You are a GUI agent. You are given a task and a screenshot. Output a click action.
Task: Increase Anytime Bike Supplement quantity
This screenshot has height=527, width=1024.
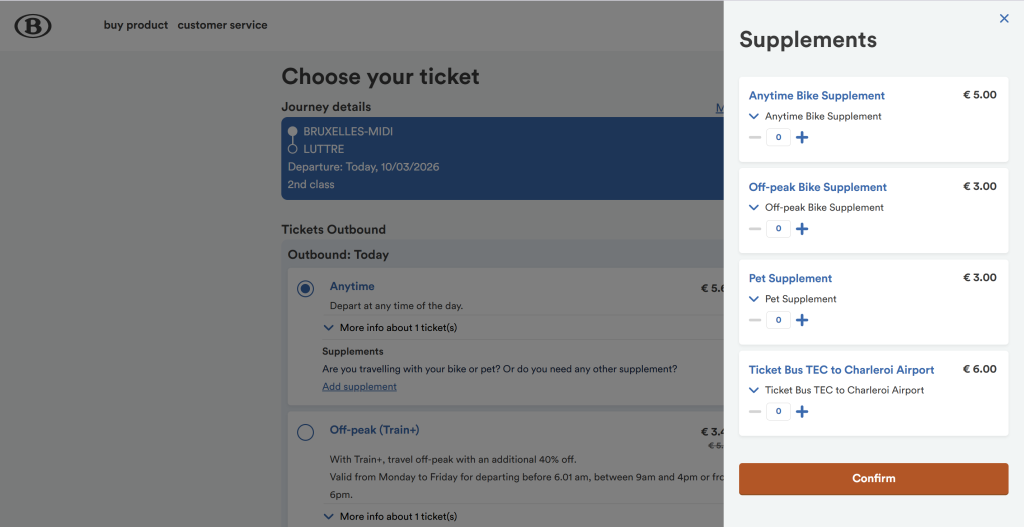tap(802, 137)
